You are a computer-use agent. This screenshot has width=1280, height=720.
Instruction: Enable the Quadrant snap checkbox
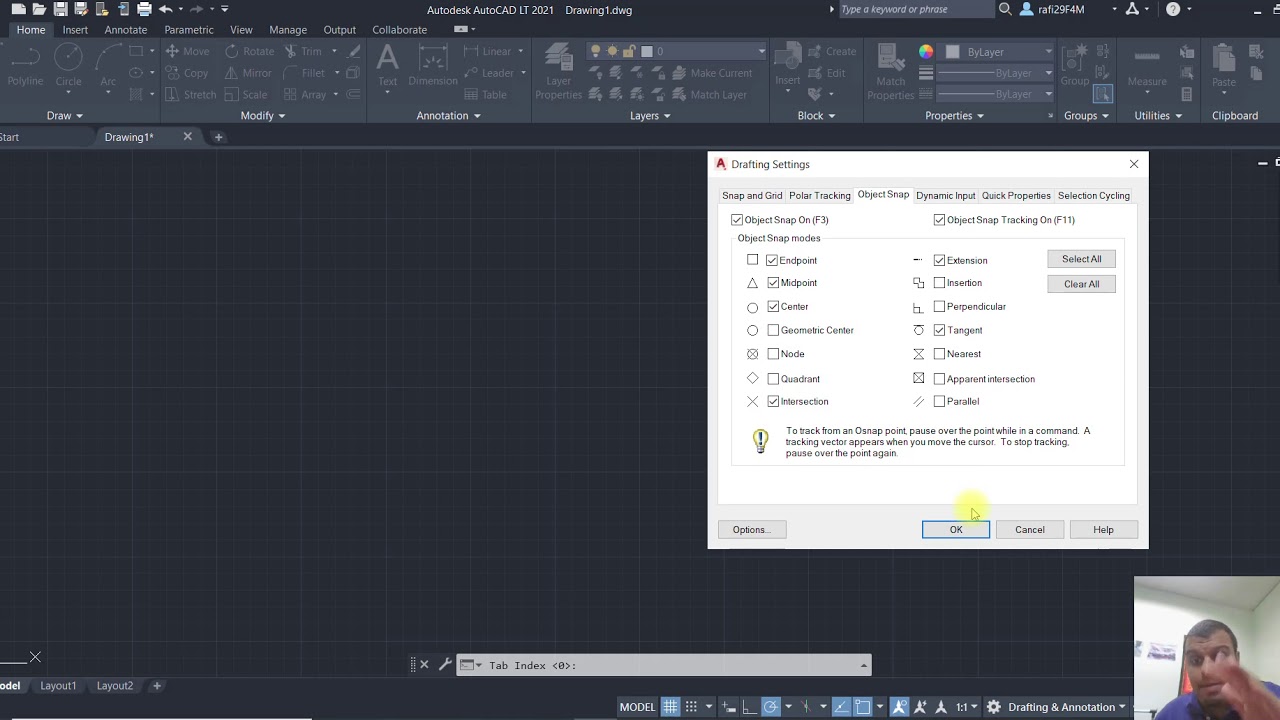(x=773, y=379)
